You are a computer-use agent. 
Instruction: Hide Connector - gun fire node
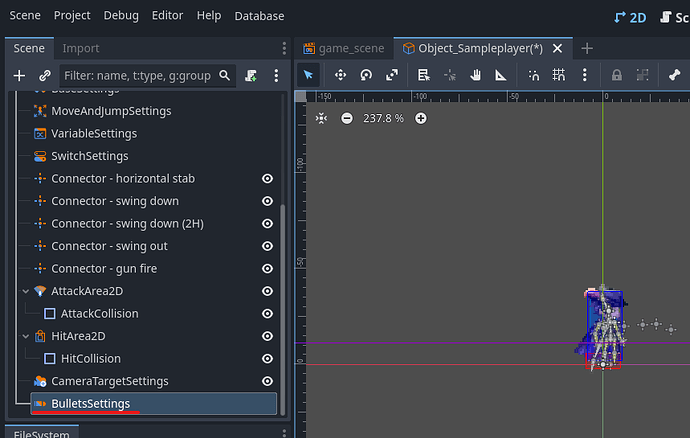pos(268,268)
